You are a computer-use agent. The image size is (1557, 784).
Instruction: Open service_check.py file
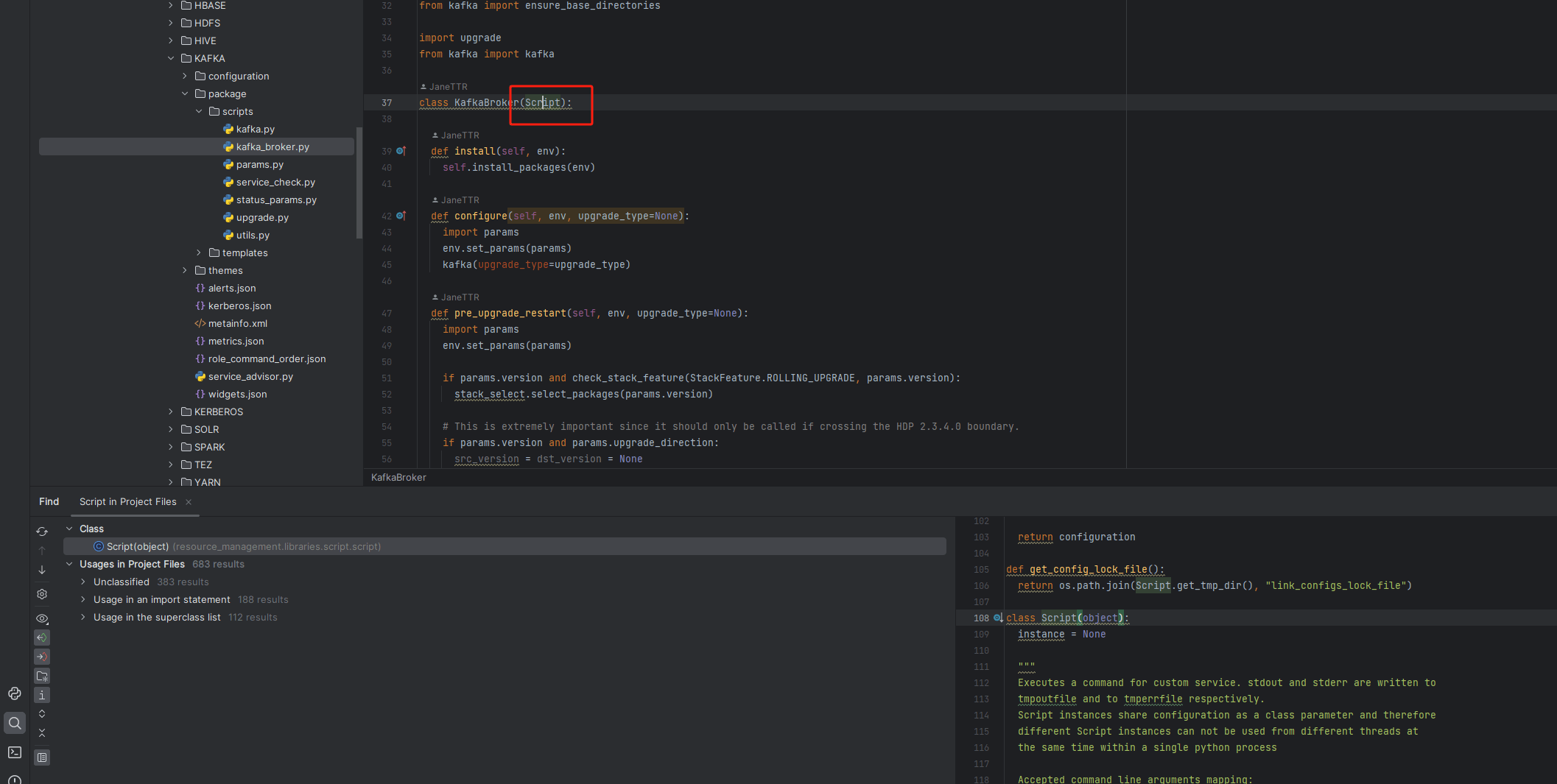click(x=269, y=182)
